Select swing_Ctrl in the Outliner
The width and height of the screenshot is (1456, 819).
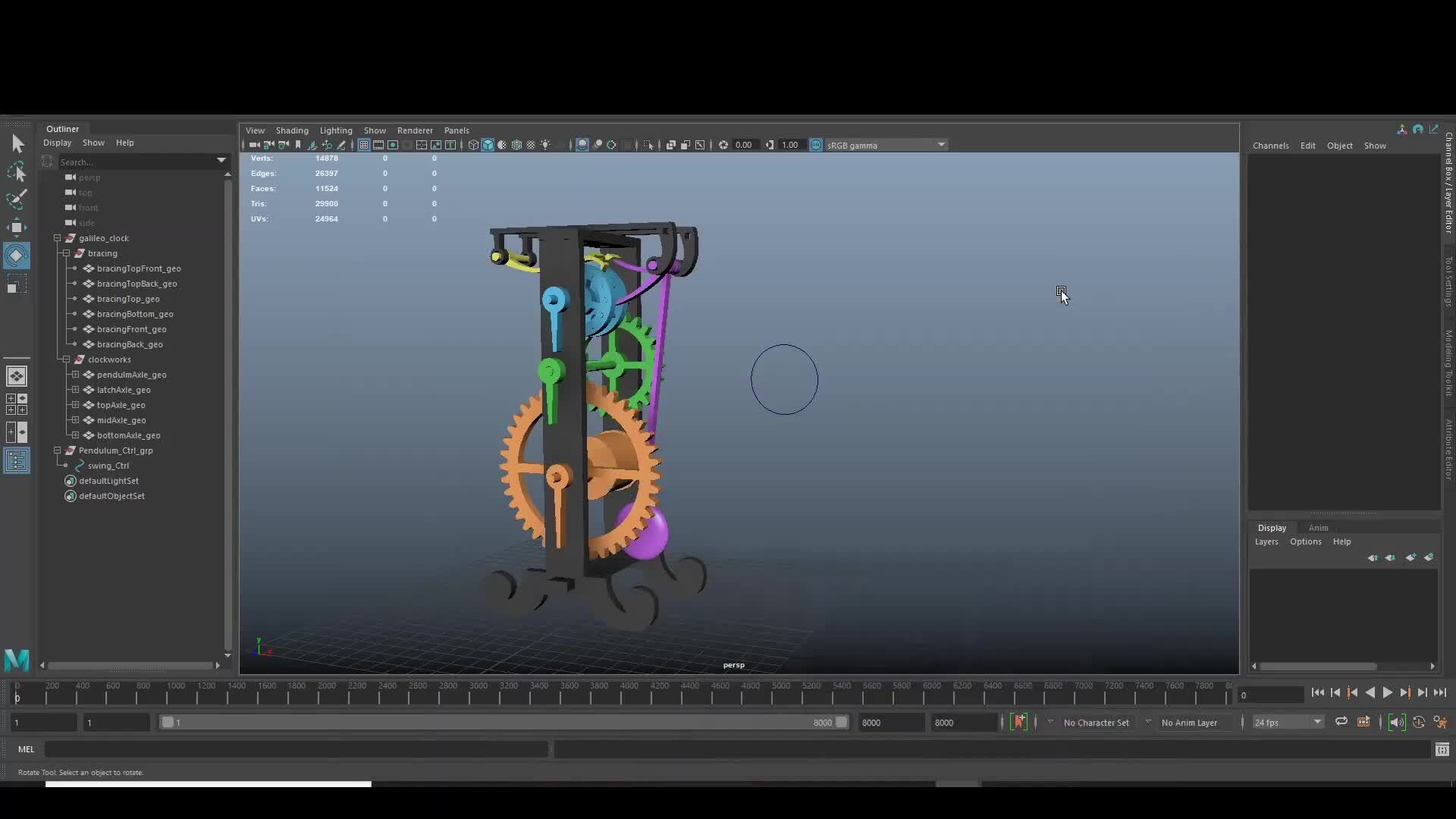pos(108,466)
